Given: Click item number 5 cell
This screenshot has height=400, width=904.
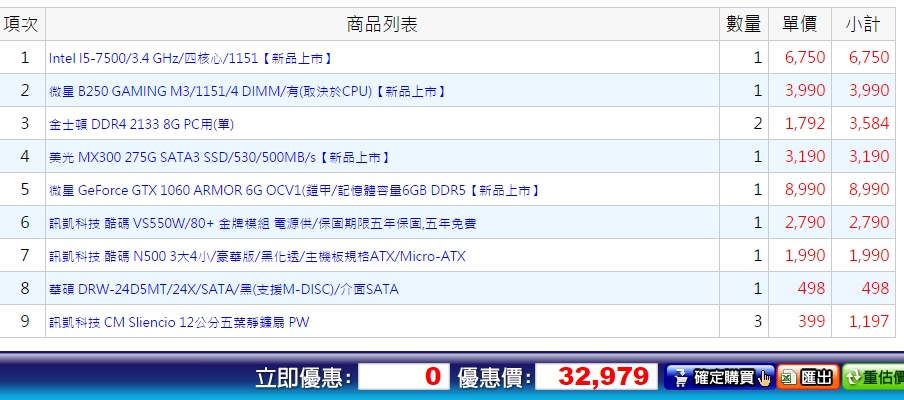Looking at the screenshot, I should 24,190.
